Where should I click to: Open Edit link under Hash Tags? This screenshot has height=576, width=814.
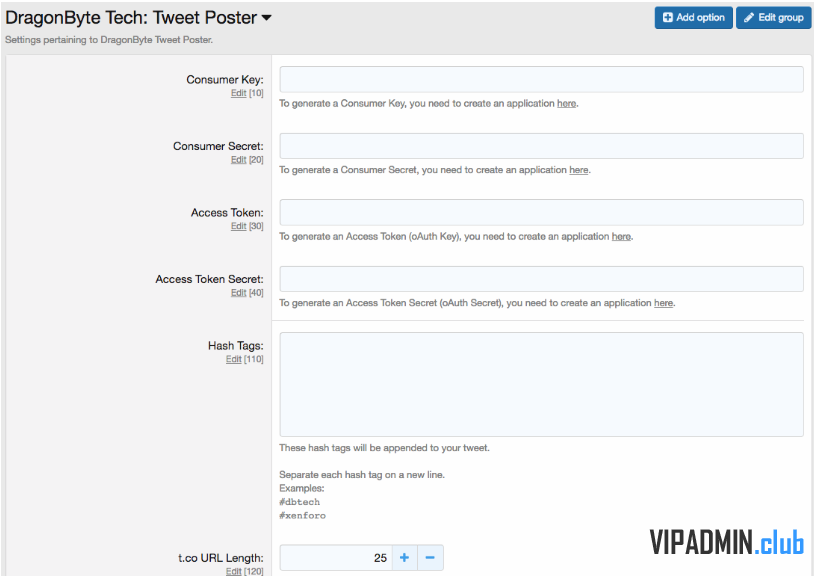(234, 359)
